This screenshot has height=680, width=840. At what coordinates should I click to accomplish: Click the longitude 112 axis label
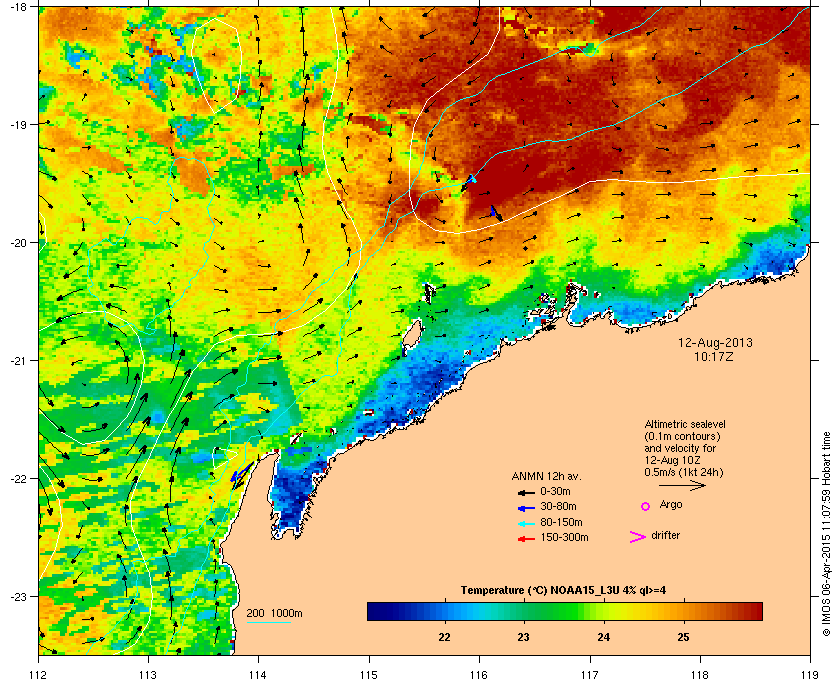39,675
